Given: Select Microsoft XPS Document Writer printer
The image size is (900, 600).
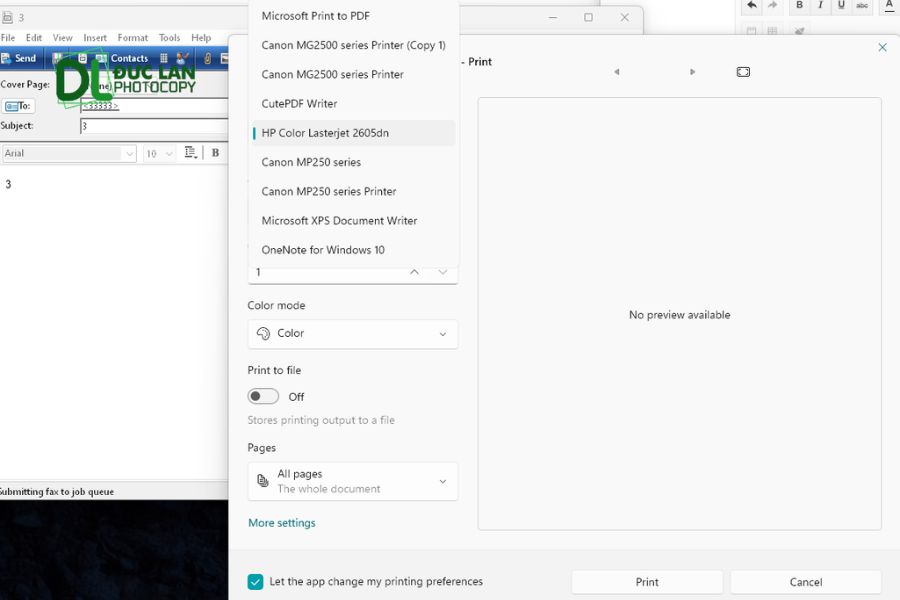Looking at the screenshot, I should pos(353,220).
